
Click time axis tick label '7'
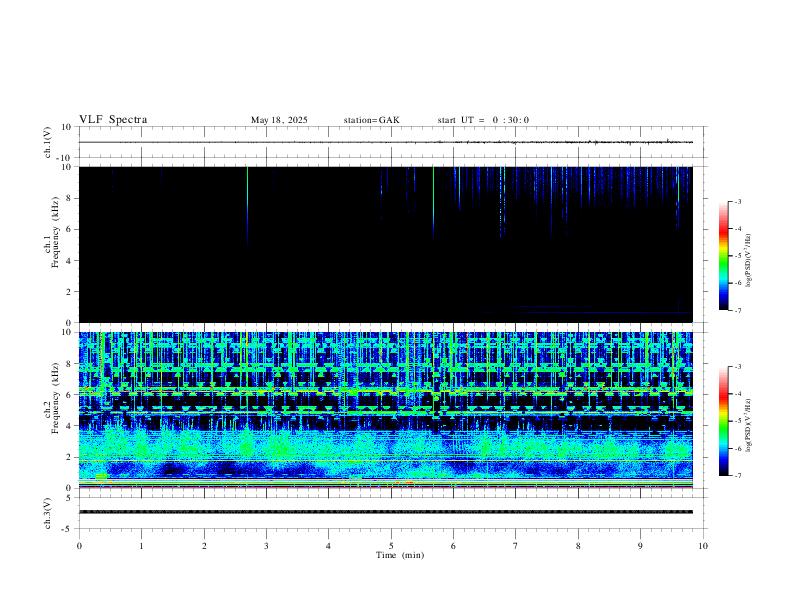point(516,546)
